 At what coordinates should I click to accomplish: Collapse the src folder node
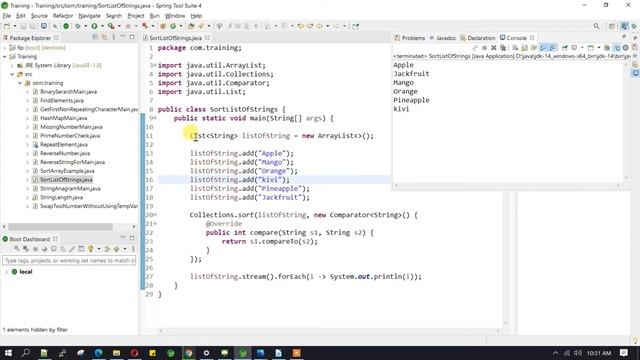point(12,74)
